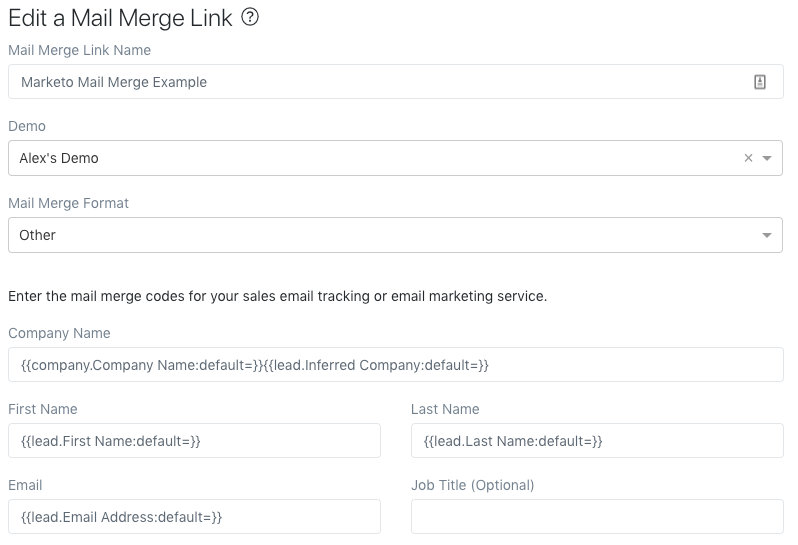Clear the Alex's Demo selection with X
The image size is (798, 545).
[x=748, y=158]
